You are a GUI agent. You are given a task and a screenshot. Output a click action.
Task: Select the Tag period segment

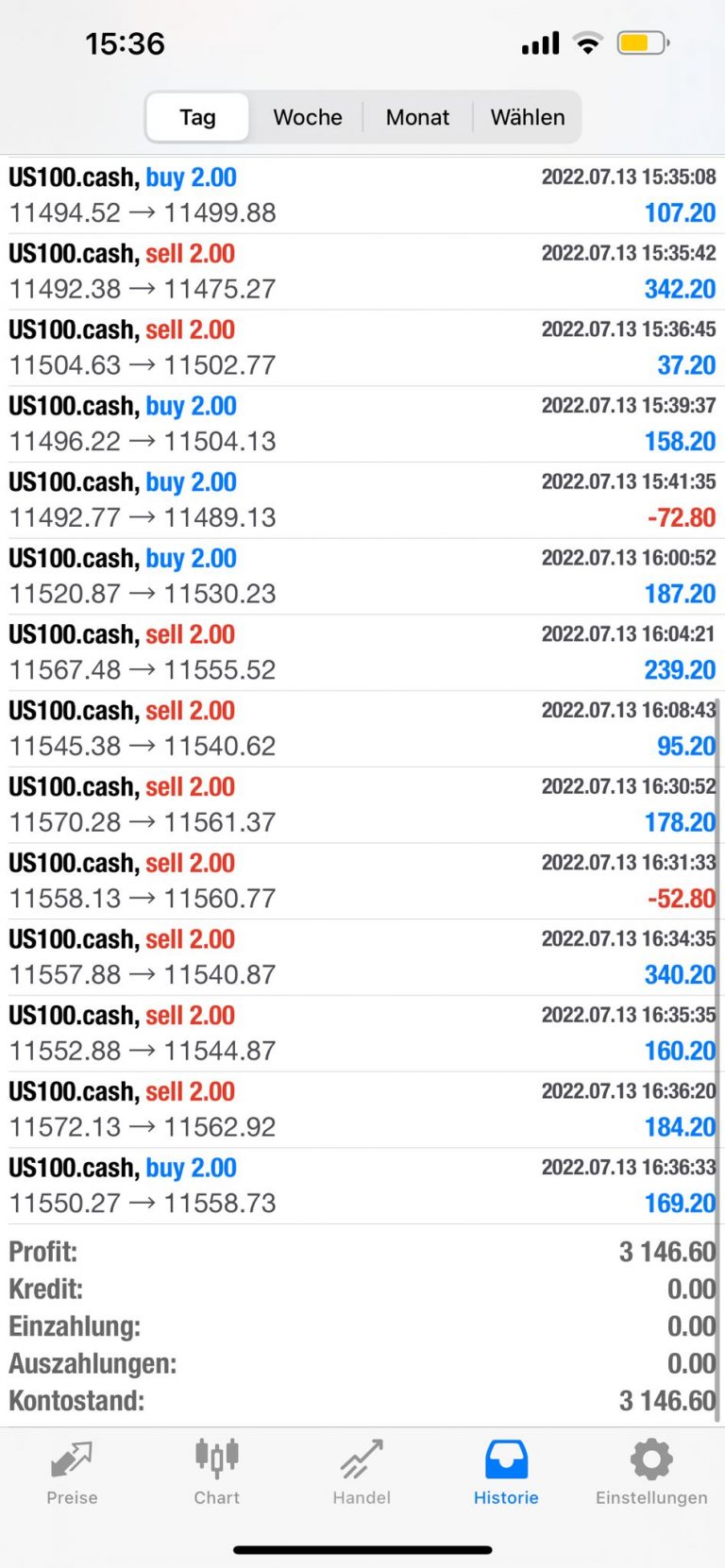197,117
